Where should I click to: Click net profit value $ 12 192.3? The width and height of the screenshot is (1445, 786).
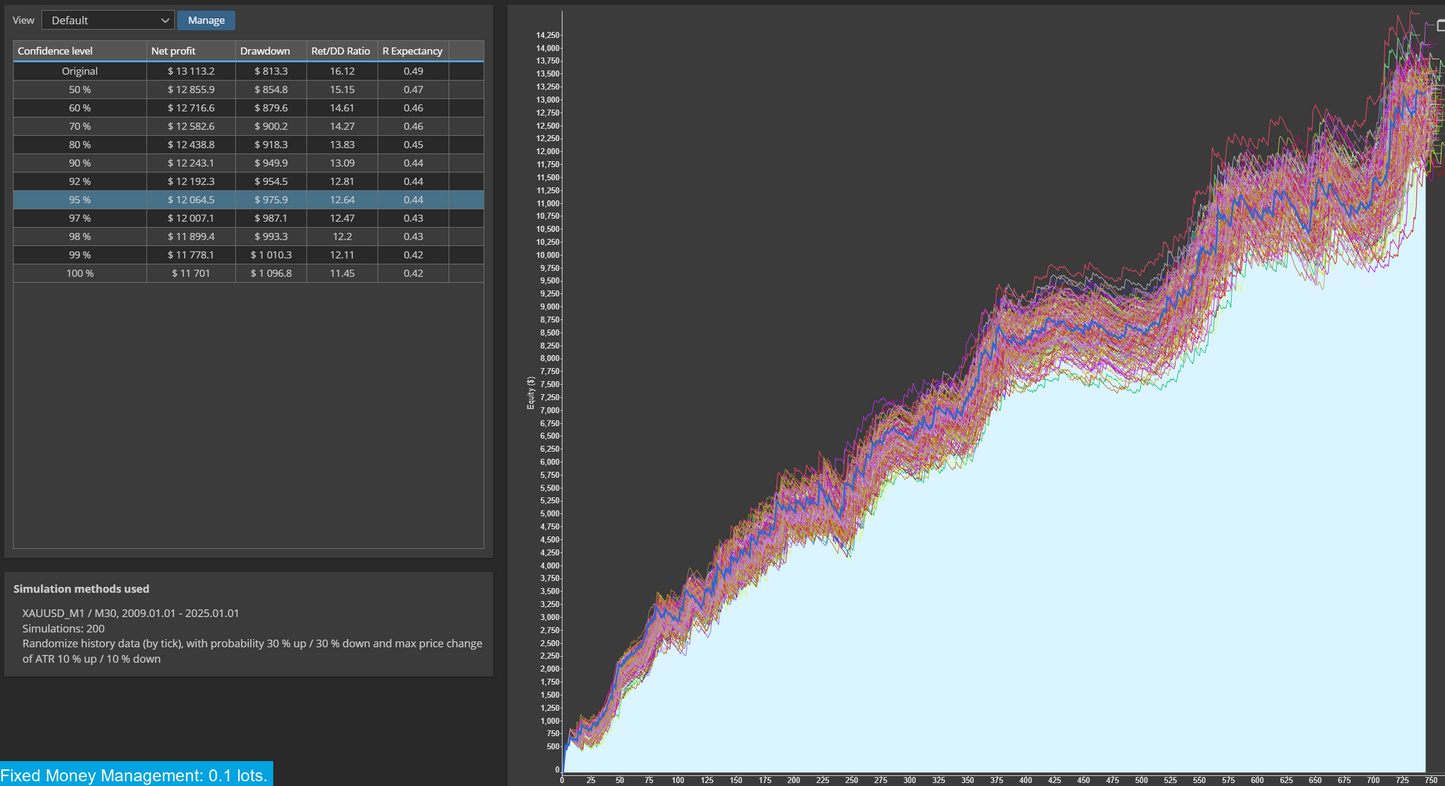(191, 181)
